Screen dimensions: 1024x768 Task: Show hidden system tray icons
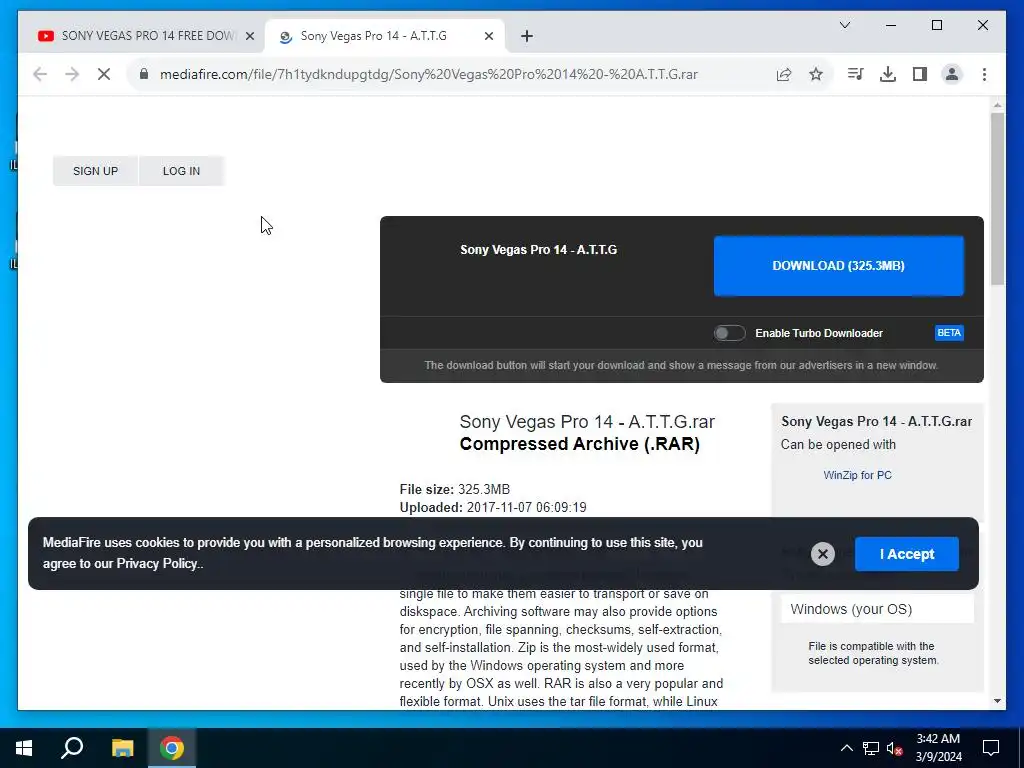click(x=846, y=748)
